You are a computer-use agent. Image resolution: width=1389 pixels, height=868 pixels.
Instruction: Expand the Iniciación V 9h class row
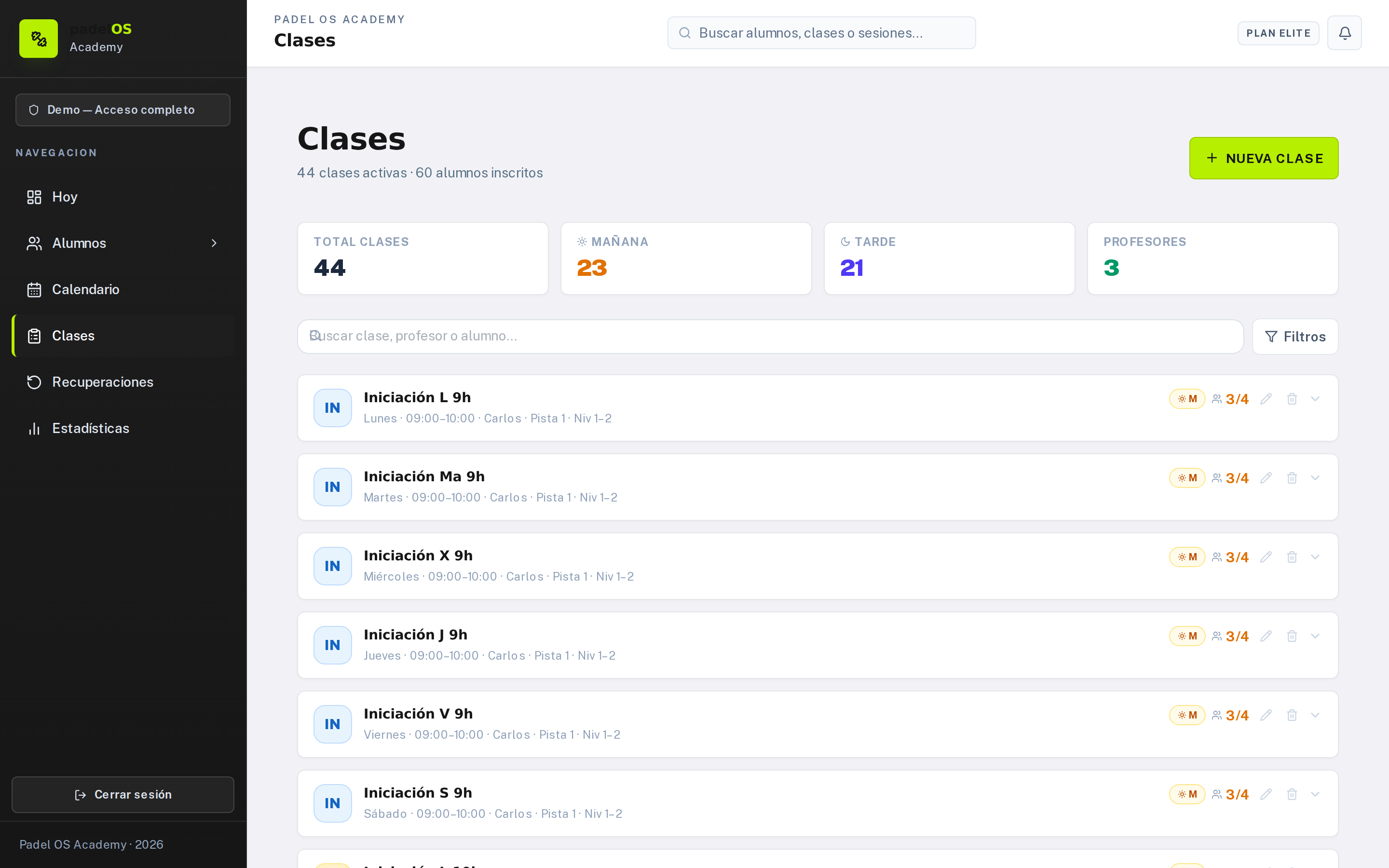pyautogui.click(x=1315, y=715)
